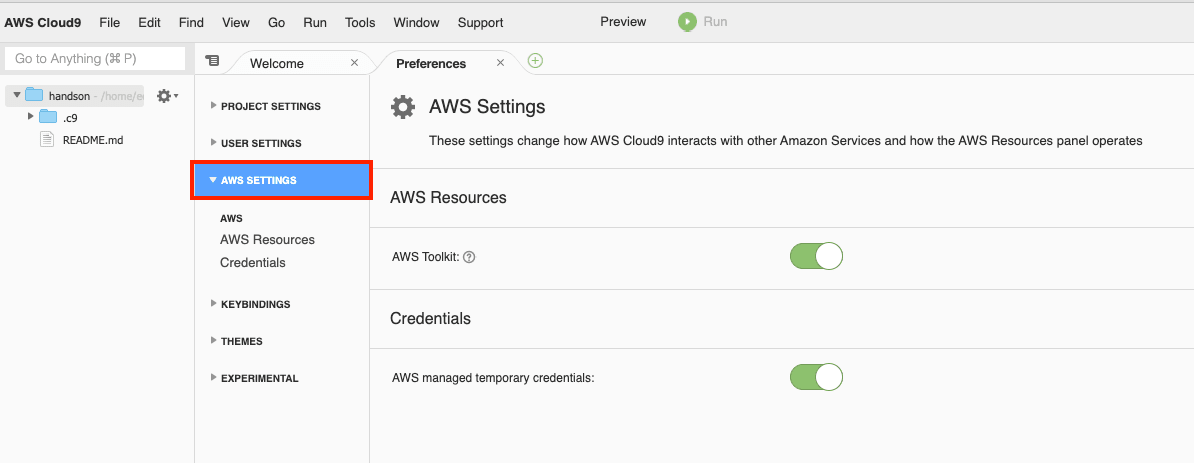Select the README.md file icon

tap(47, 139)
